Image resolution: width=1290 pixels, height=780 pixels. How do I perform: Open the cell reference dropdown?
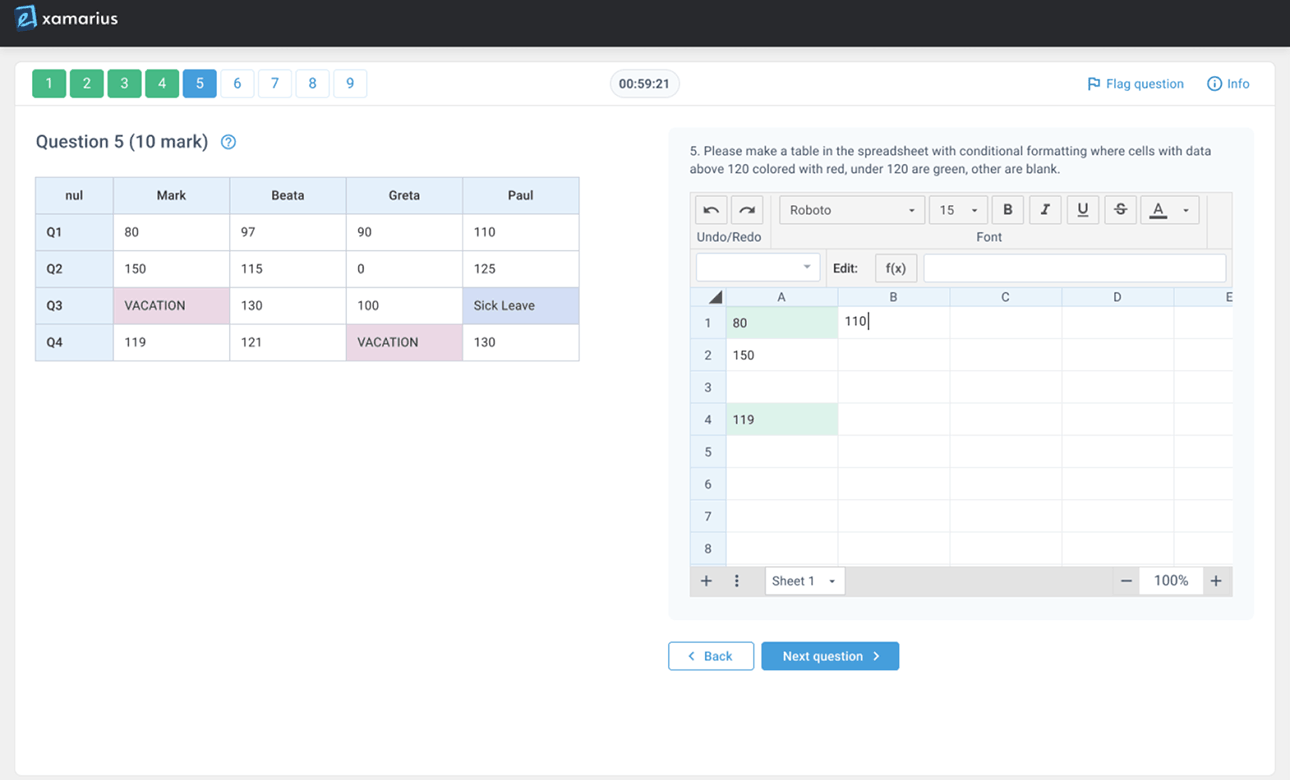click(758, 268)
